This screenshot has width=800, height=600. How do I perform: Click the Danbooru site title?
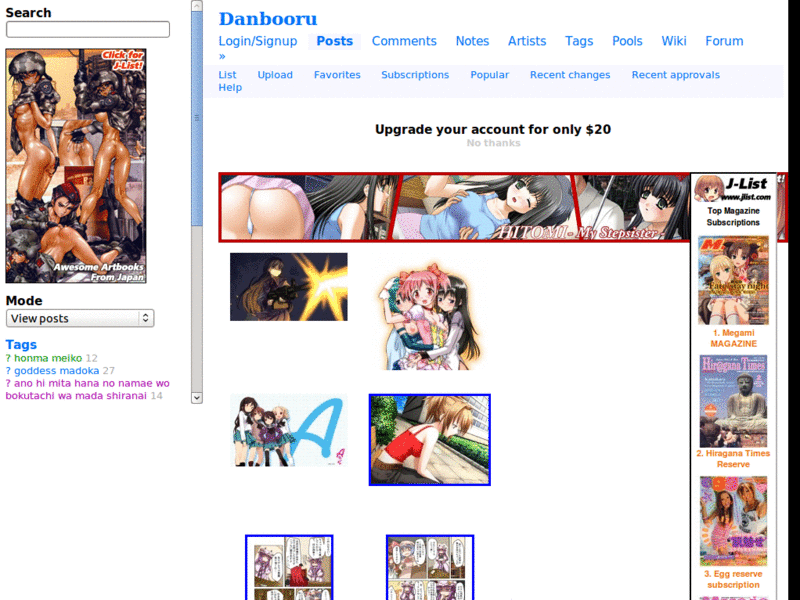268,19
